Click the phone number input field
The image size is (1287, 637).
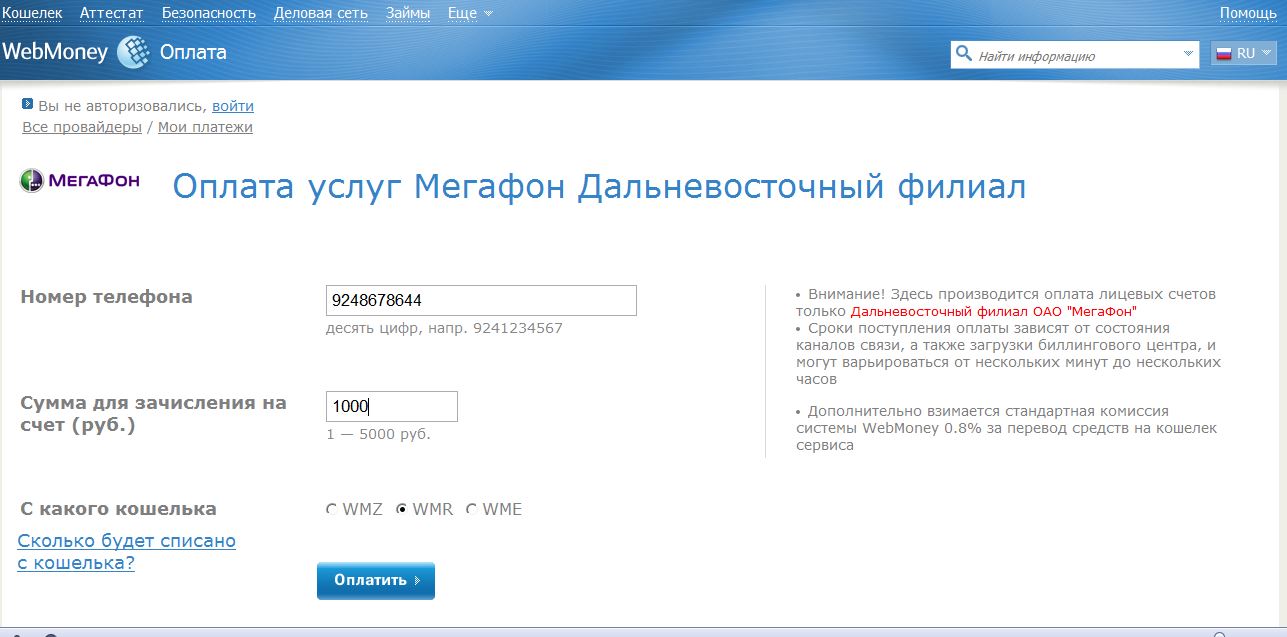click(x=482, y=300)
